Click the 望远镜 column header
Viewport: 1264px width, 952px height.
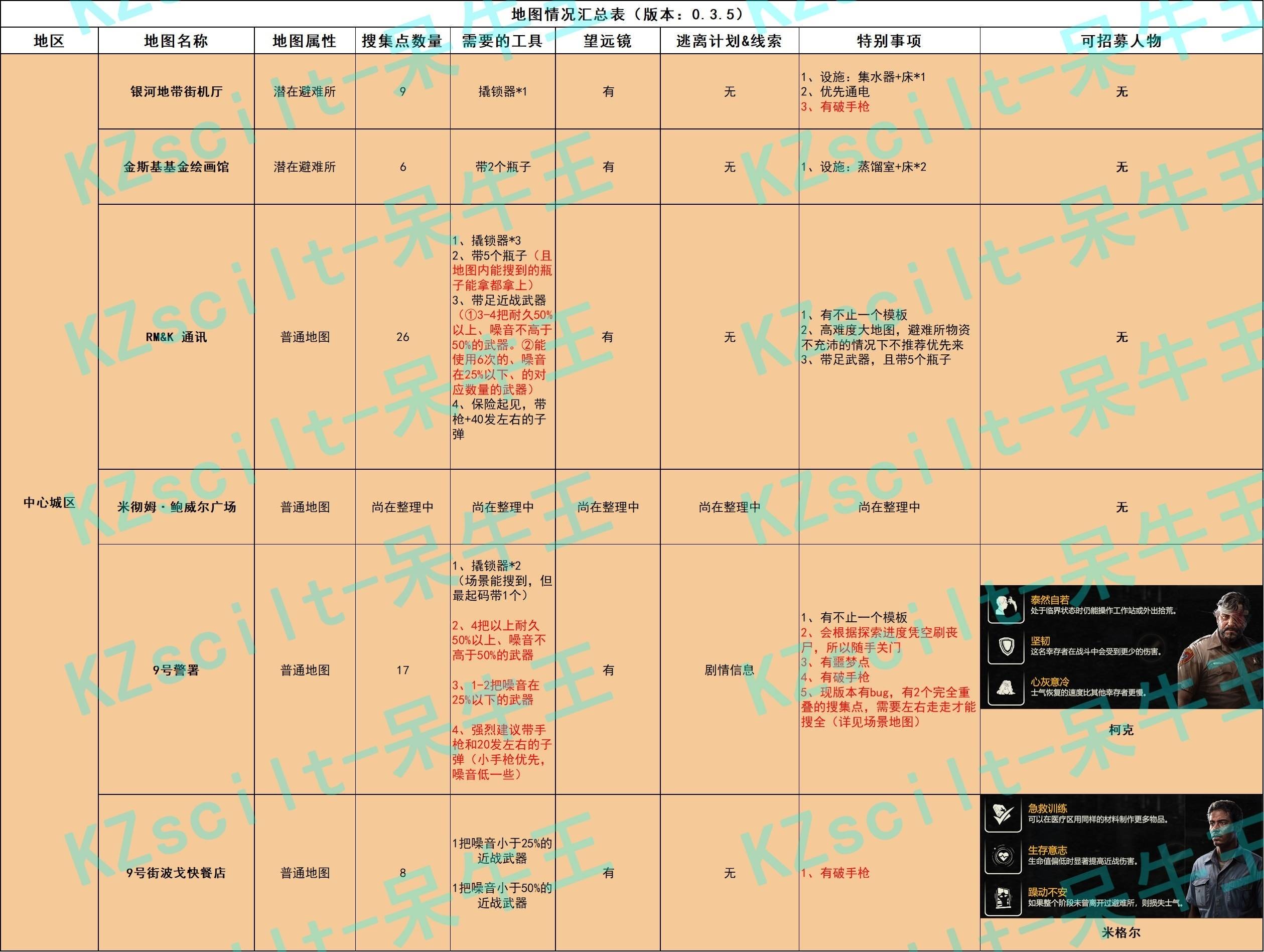click(x=608, y=41)
